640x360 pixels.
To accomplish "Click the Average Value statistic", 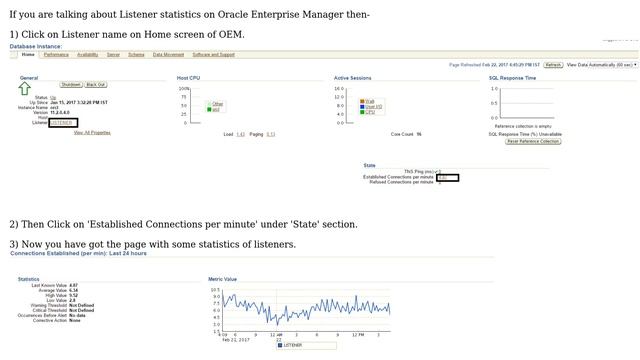I will point(73,291).
